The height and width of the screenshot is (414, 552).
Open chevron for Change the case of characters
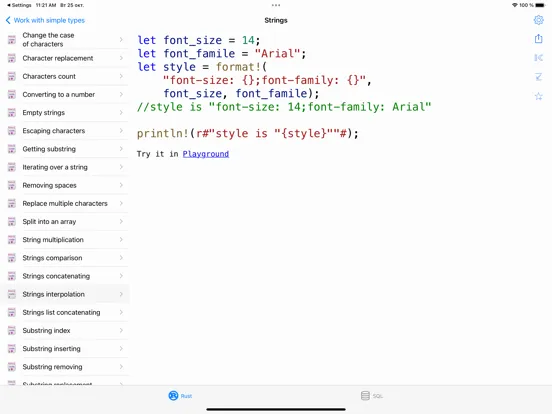(x=121, y=39)
